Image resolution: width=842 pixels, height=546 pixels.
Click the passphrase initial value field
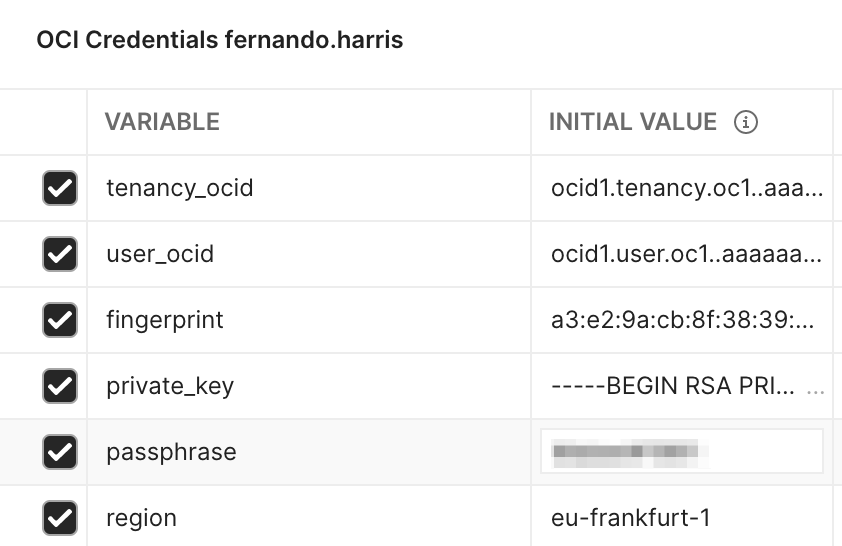[681, 452]
